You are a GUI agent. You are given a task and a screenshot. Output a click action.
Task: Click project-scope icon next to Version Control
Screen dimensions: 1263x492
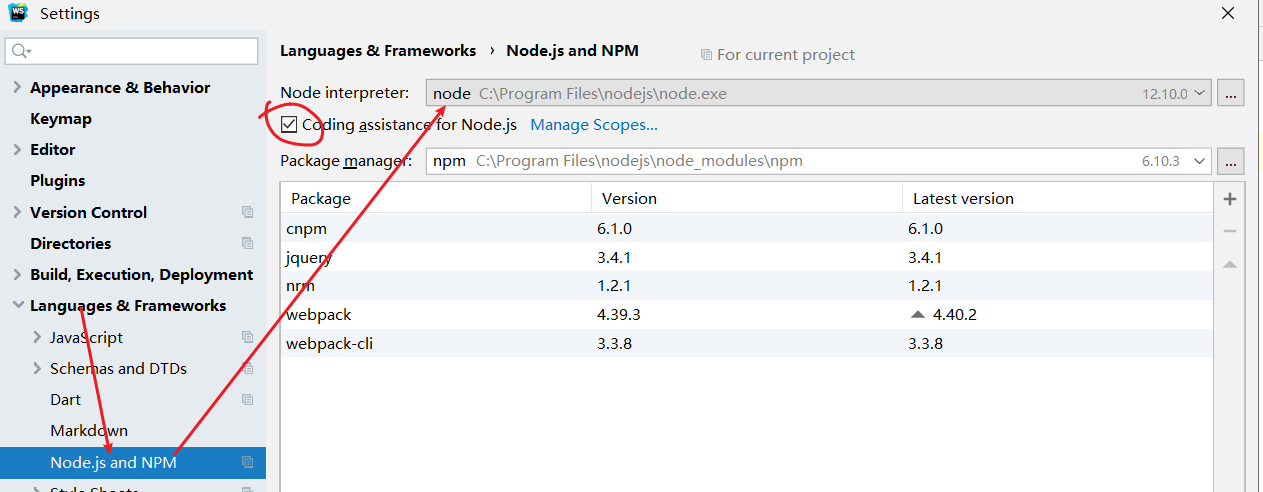[247, 212]
